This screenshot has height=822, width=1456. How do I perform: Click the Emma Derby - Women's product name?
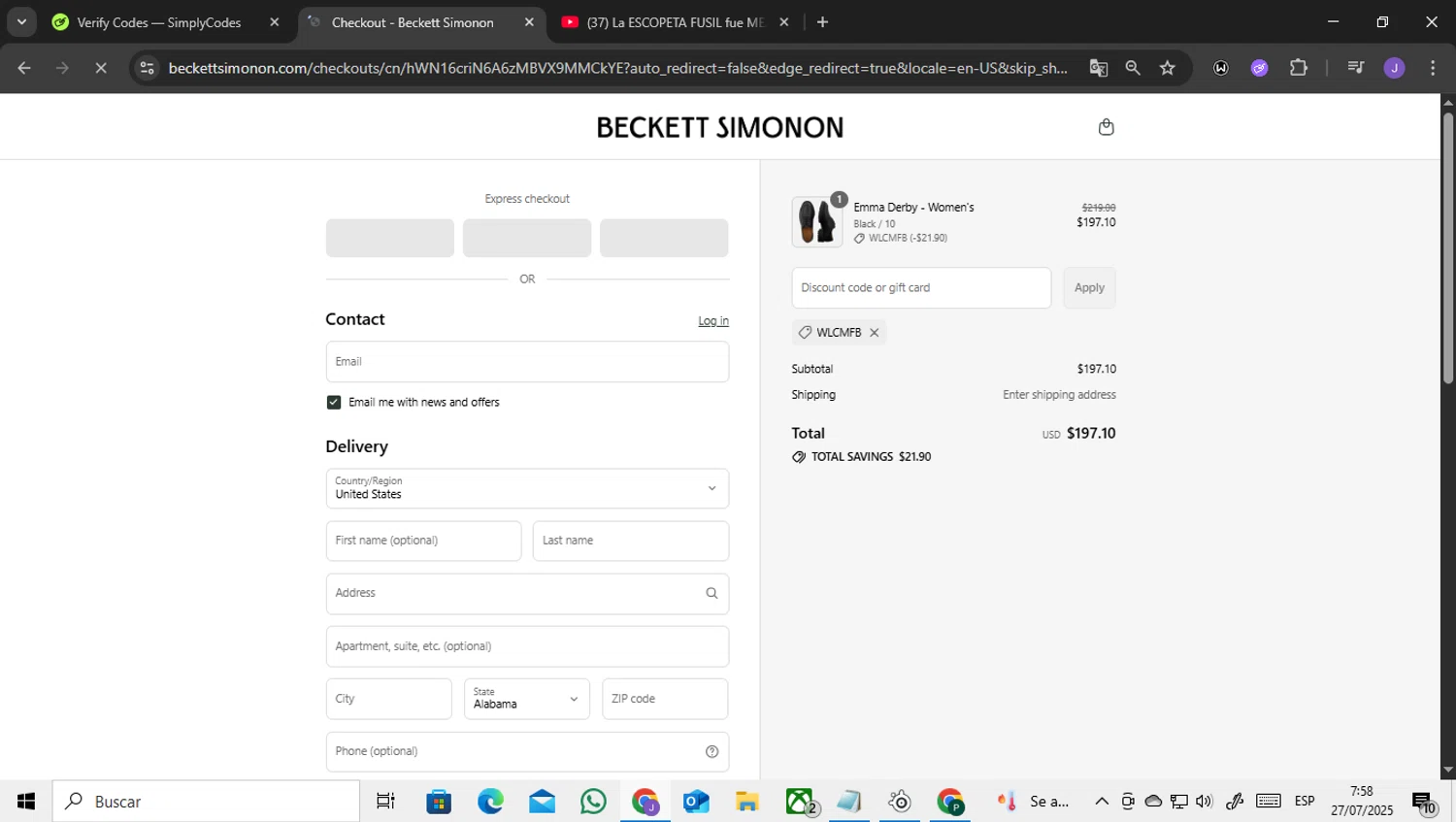tap(913, 208)
